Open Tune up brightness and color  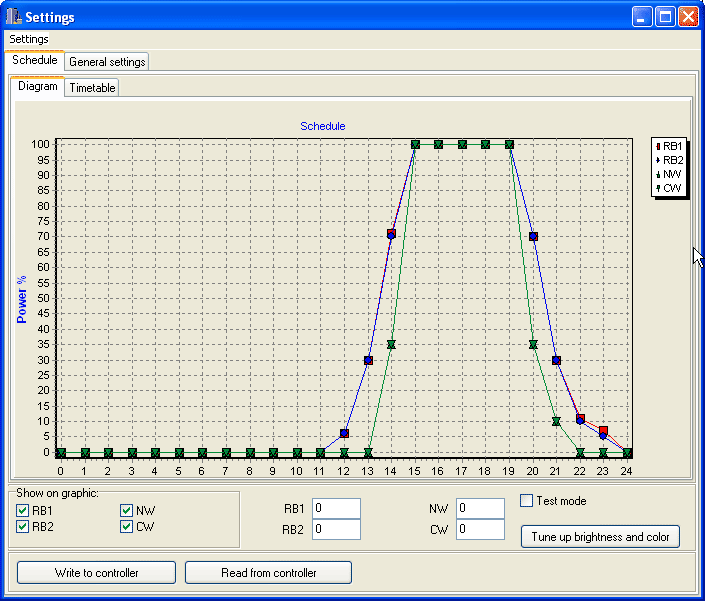point(600,537)
